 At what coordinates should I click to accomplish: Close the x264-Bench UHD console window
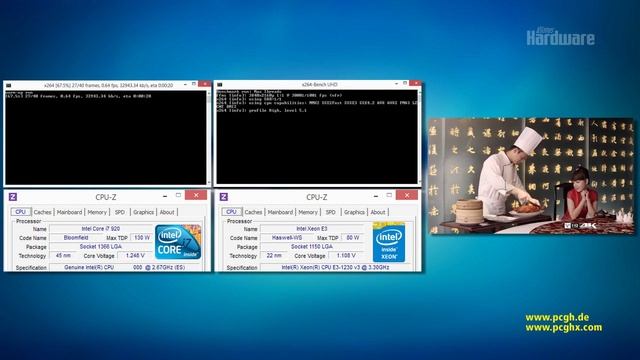click(x=415, y=83)
